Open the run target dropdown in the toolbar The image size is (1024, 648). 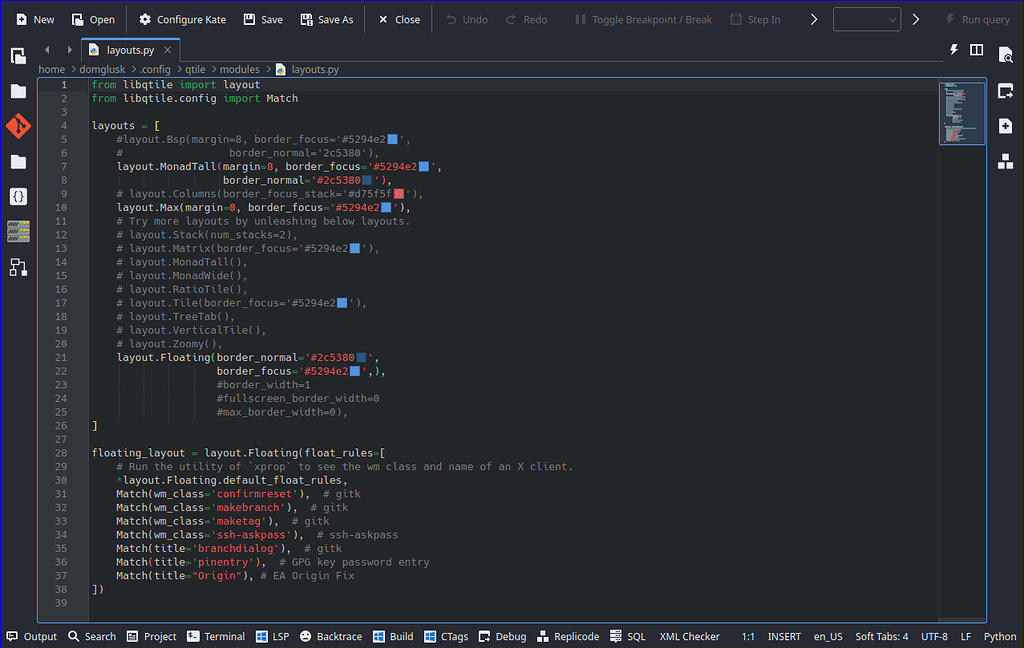tap(866, 18)
